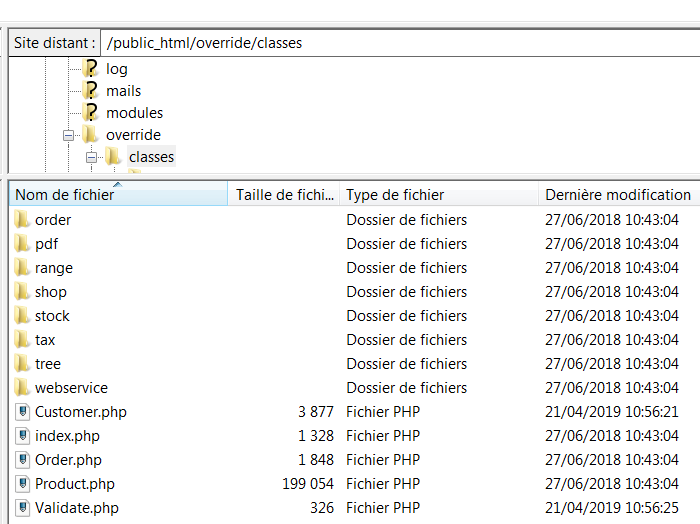
Task: Click the override folder icon in tree
Action: 91,134
